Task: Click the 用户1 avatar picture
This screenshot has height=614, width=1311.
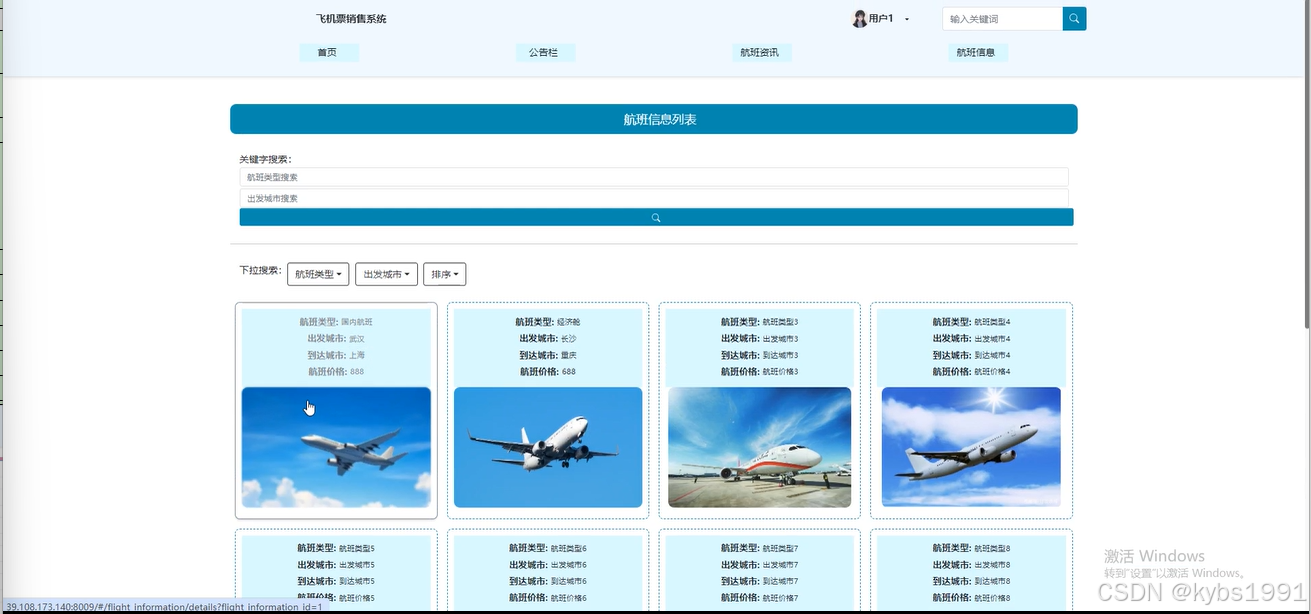Action: [x=859, y=19]
